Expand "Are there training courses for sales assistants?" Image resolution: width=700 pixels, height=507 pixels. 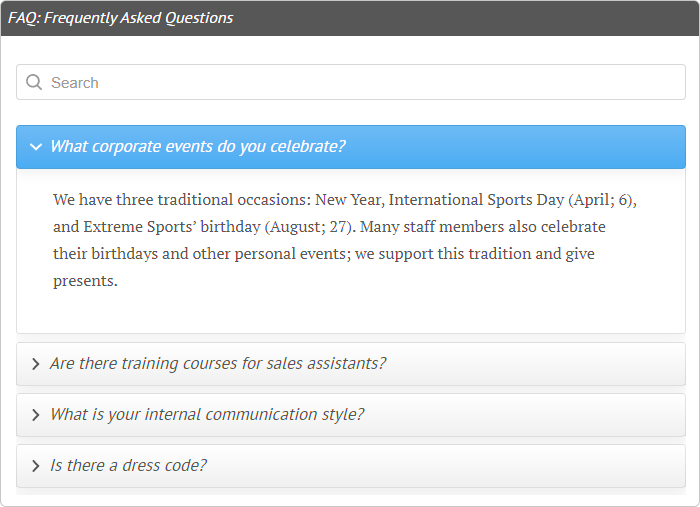coord(218,364)
